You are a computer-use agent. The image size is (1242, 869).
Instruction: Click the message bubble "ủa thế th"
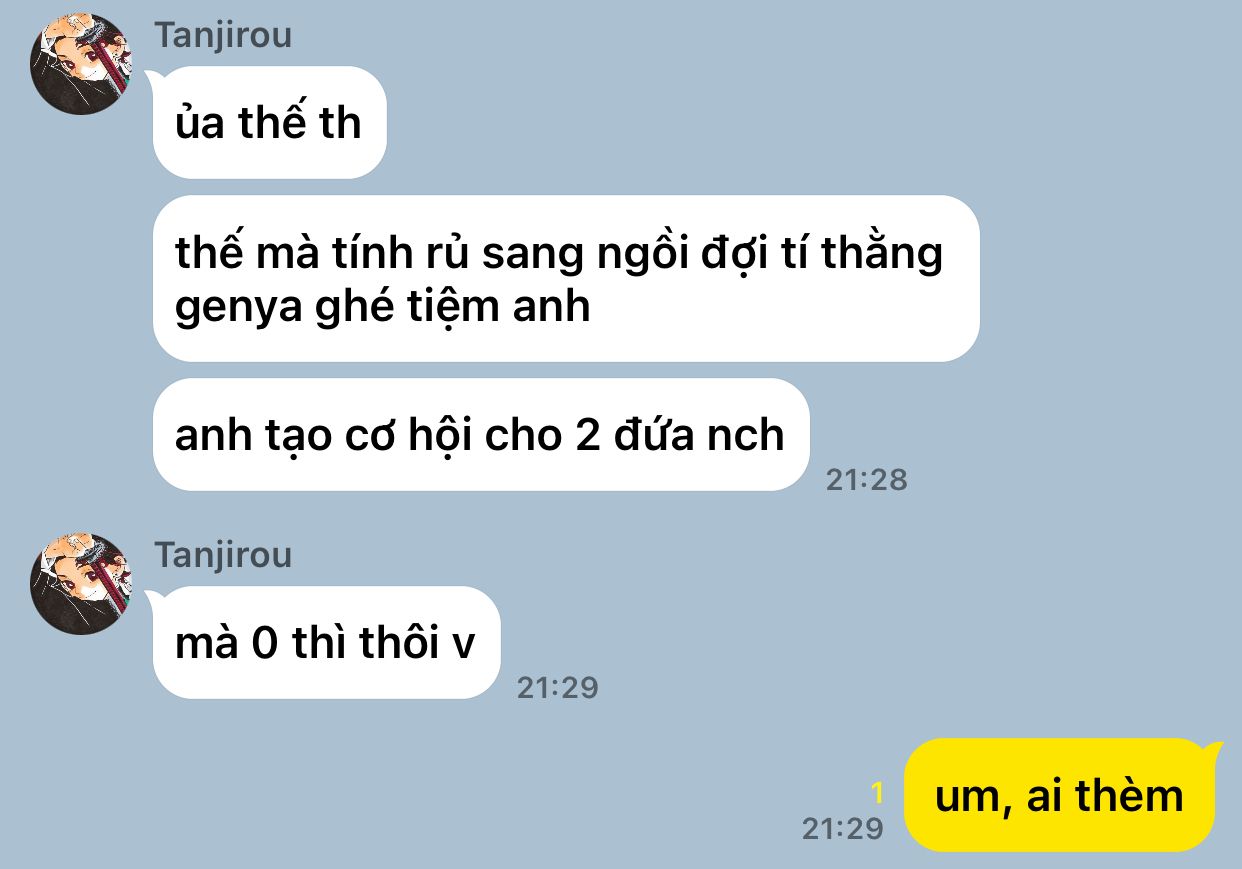point(269,123)
